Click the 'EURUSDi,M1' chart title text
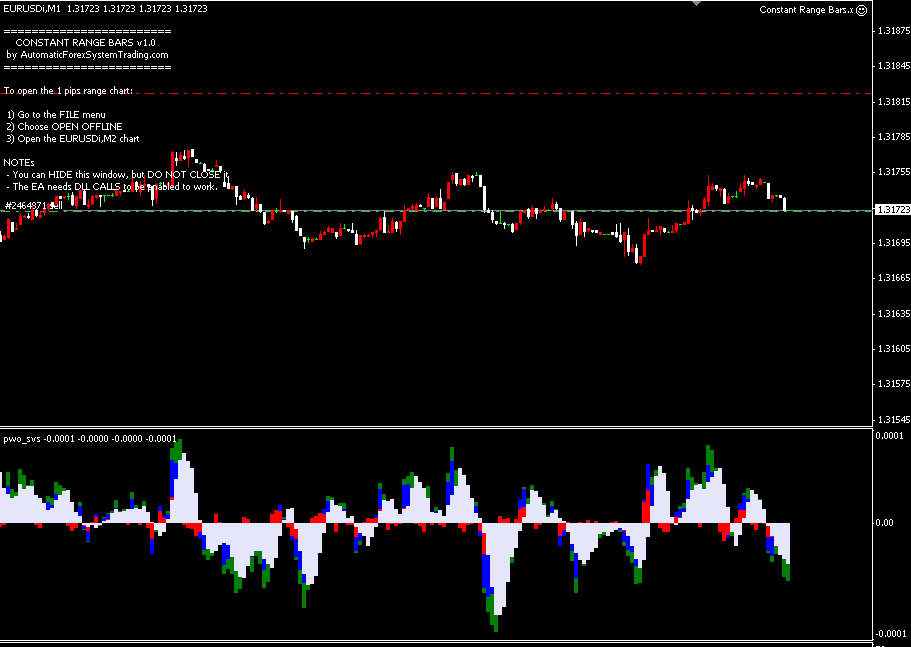Image resolution: width=911 pixels, height=647 pixels. coord(32,9)
